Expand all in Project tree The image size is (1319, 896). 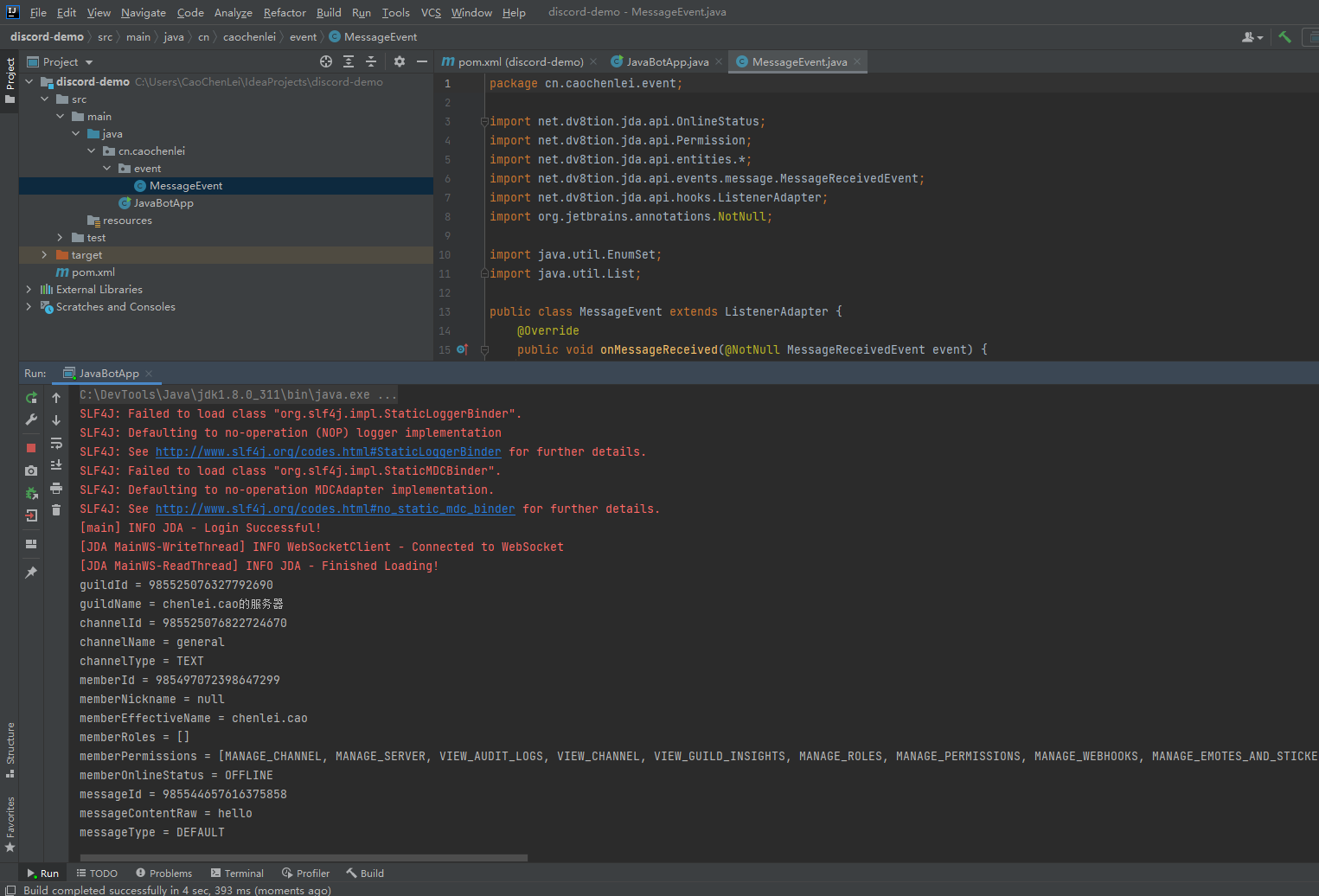coord(349,61)
